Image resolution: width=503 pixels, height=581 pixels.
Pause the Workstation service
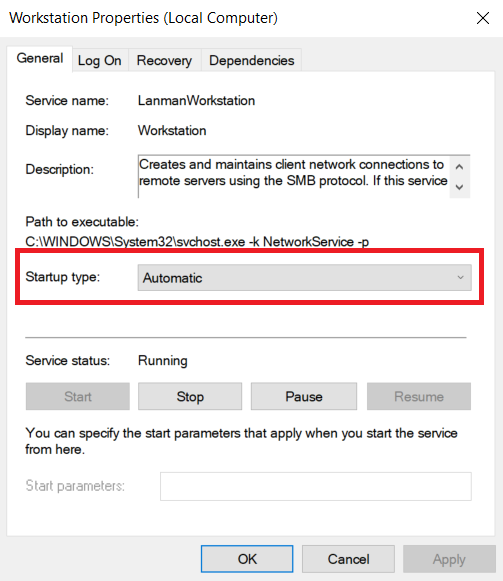(304, 396)
